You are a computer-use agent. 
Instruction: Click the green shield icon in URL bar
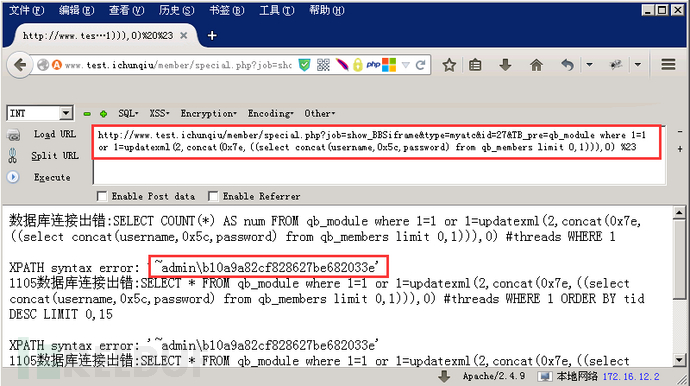click(304, 65)
